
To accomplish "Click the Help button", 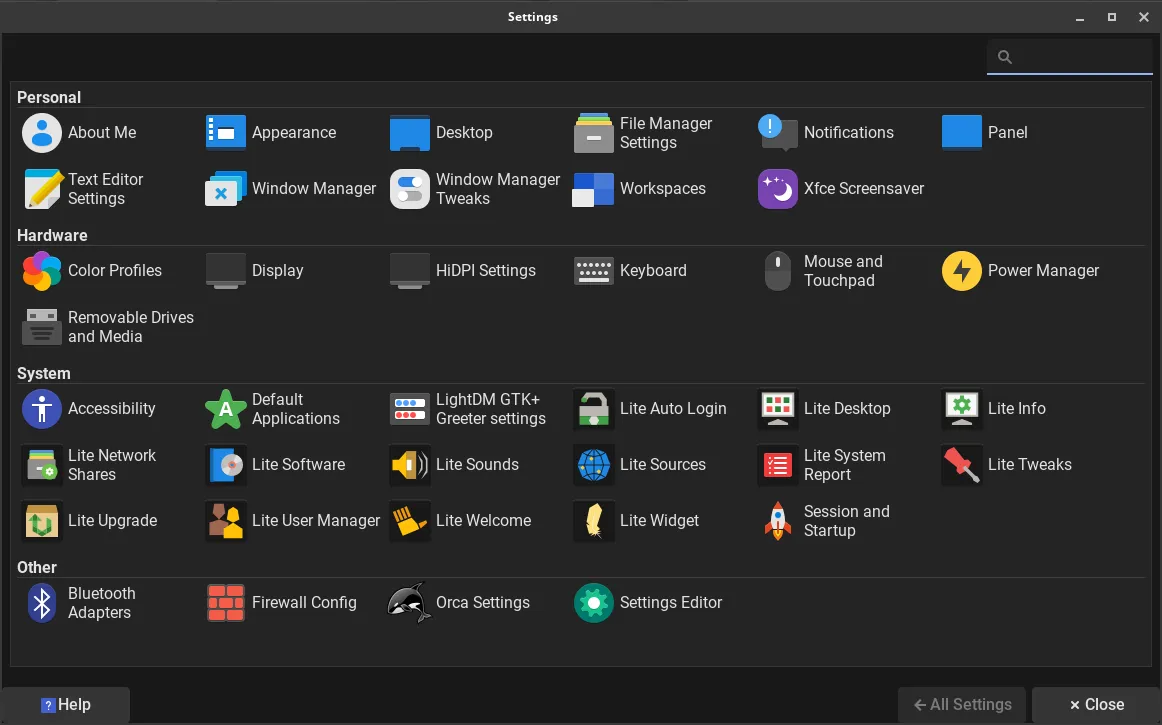I will [x=65, y=704].
